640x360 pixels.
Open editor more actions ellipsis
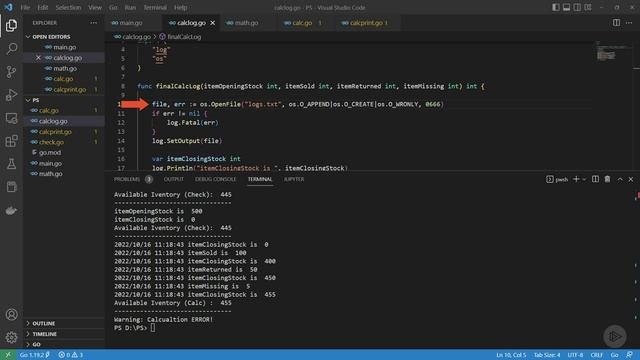(x=629, y=23)
